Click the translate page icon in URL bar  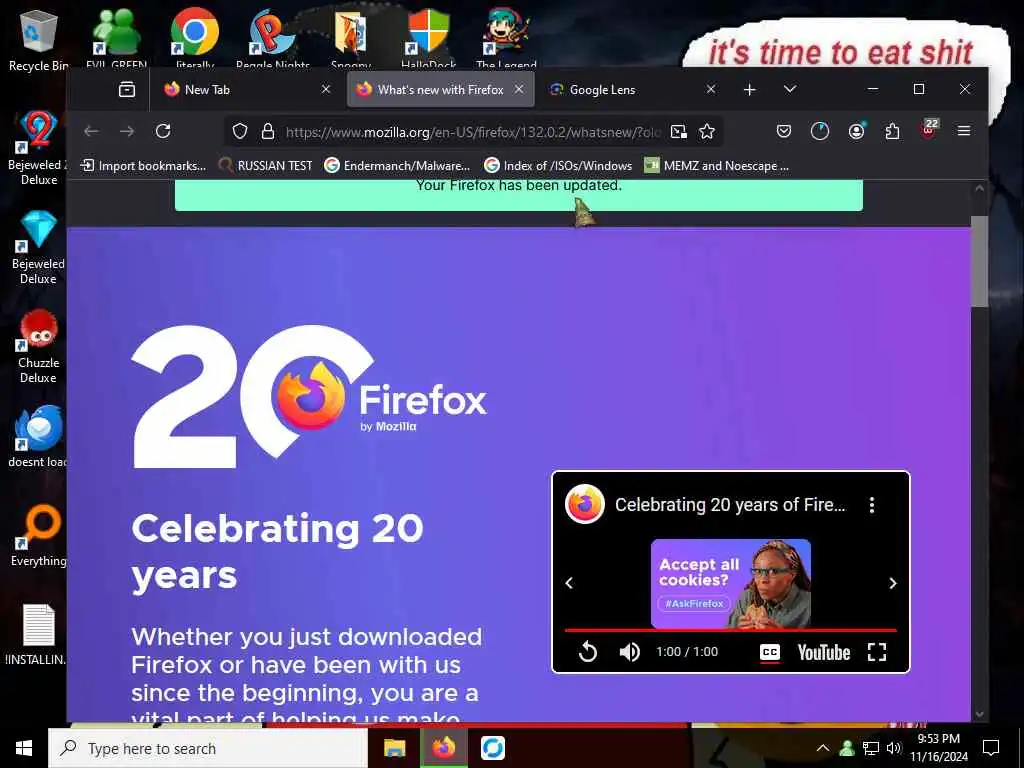(x=679, y=131)
